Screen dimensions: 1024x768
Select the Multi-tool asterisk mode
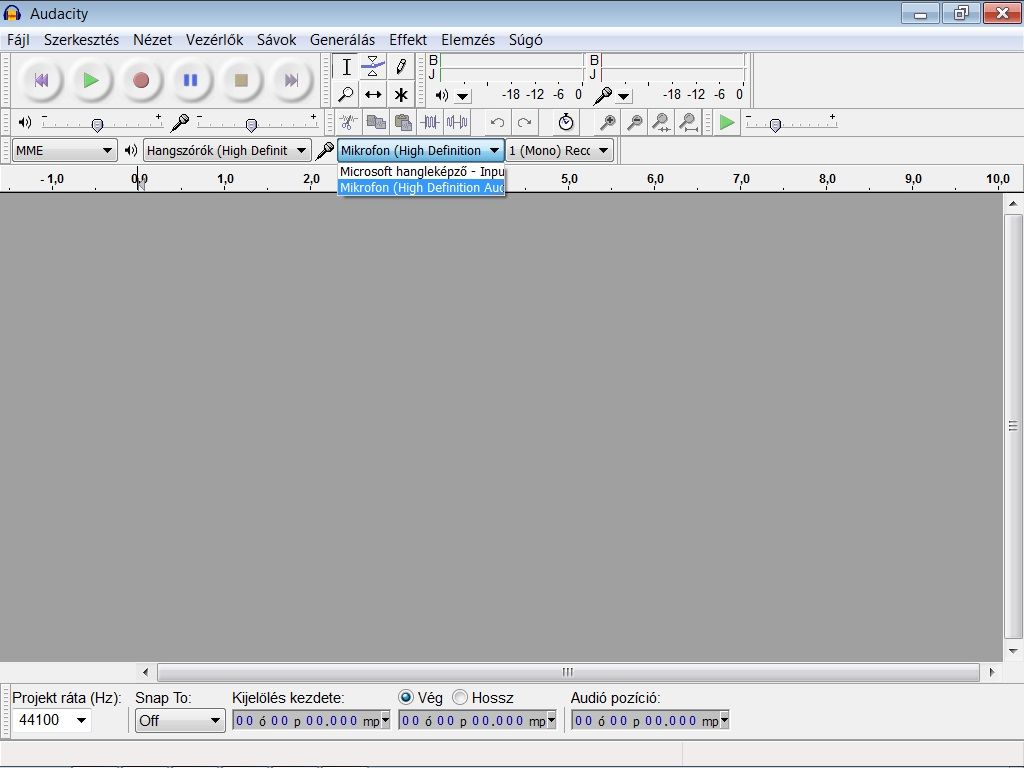(400, 95)
